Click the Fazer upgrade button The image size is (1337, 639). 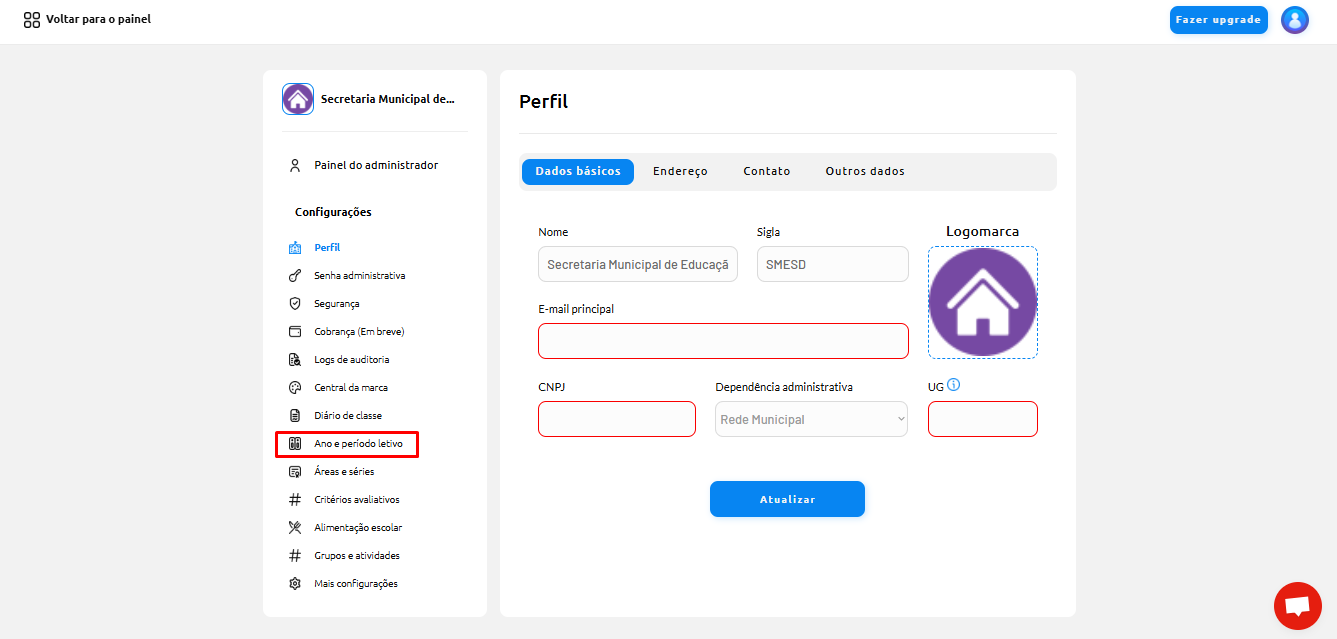1219,20
